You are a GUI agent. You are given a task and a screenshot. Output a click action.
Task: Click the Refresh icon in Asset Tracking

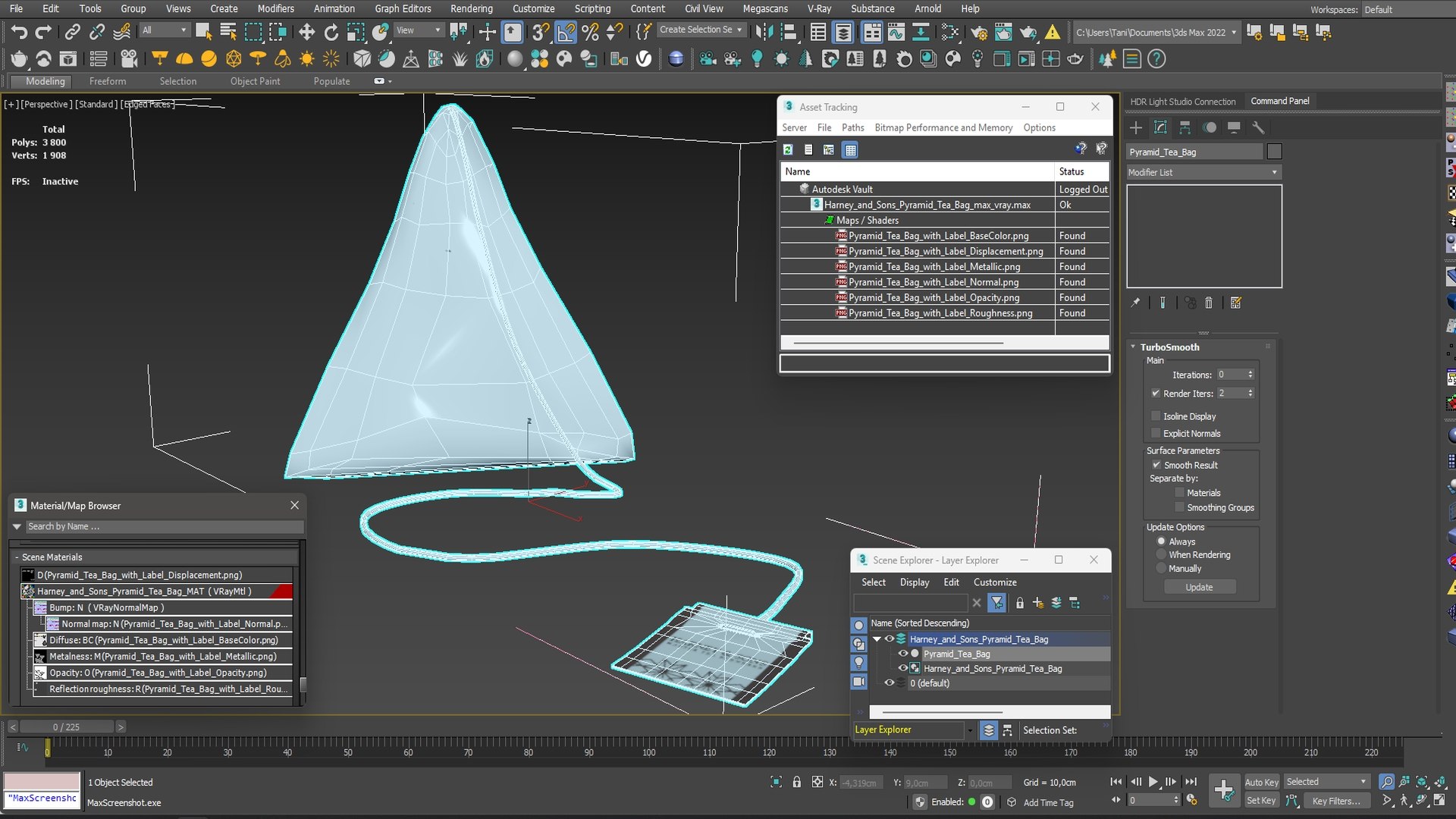[789, 150]
